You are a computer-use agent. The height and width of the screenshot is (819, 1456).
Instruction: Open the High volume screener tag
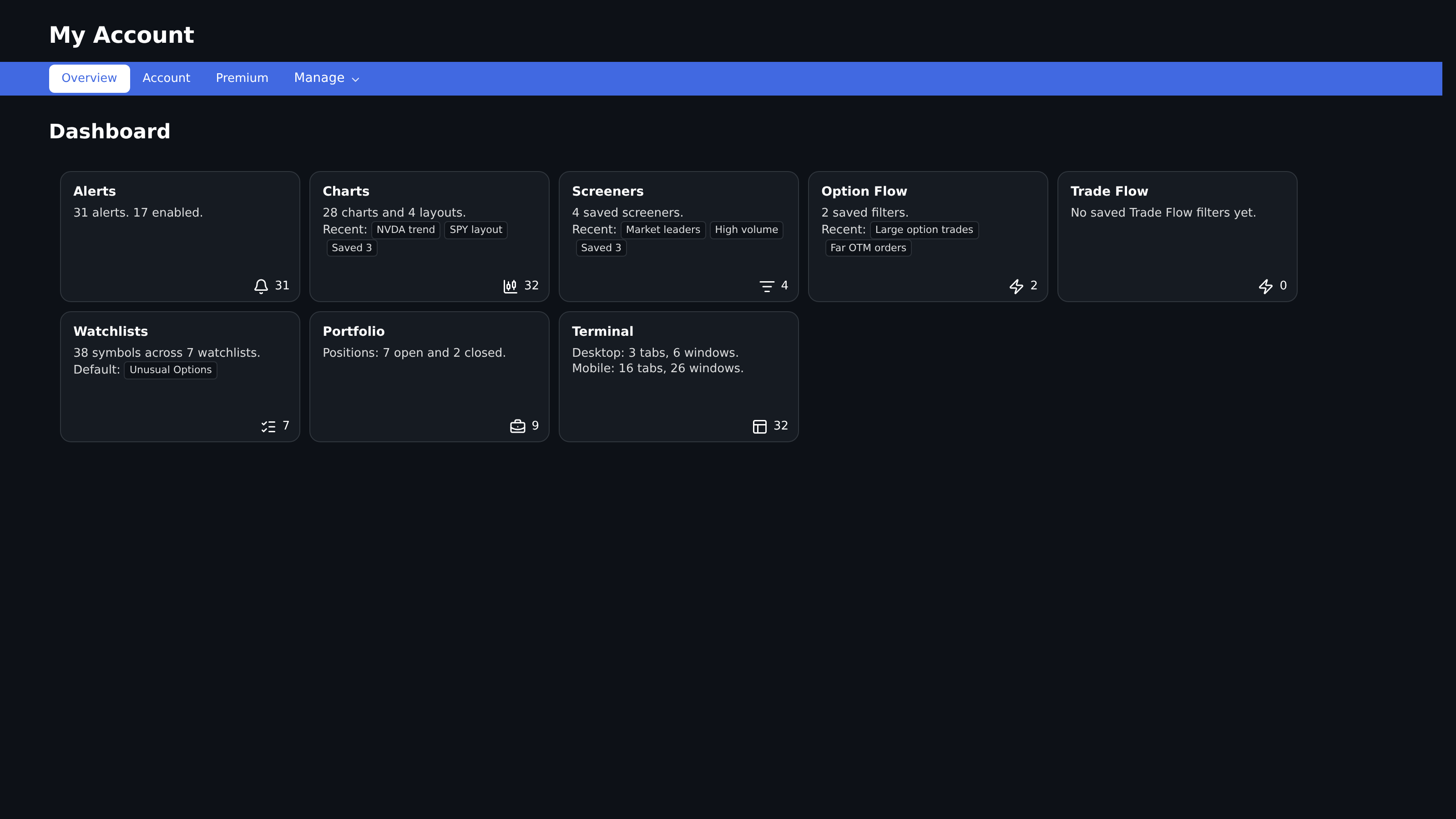point(746,229)
